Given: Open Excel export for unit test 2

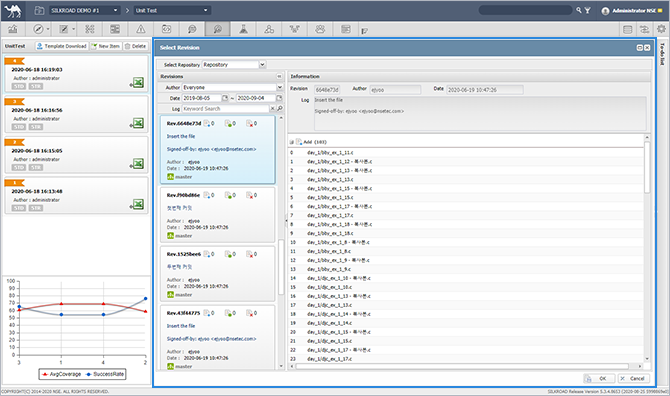Looking at the screenshot, I should click(138, 164).
